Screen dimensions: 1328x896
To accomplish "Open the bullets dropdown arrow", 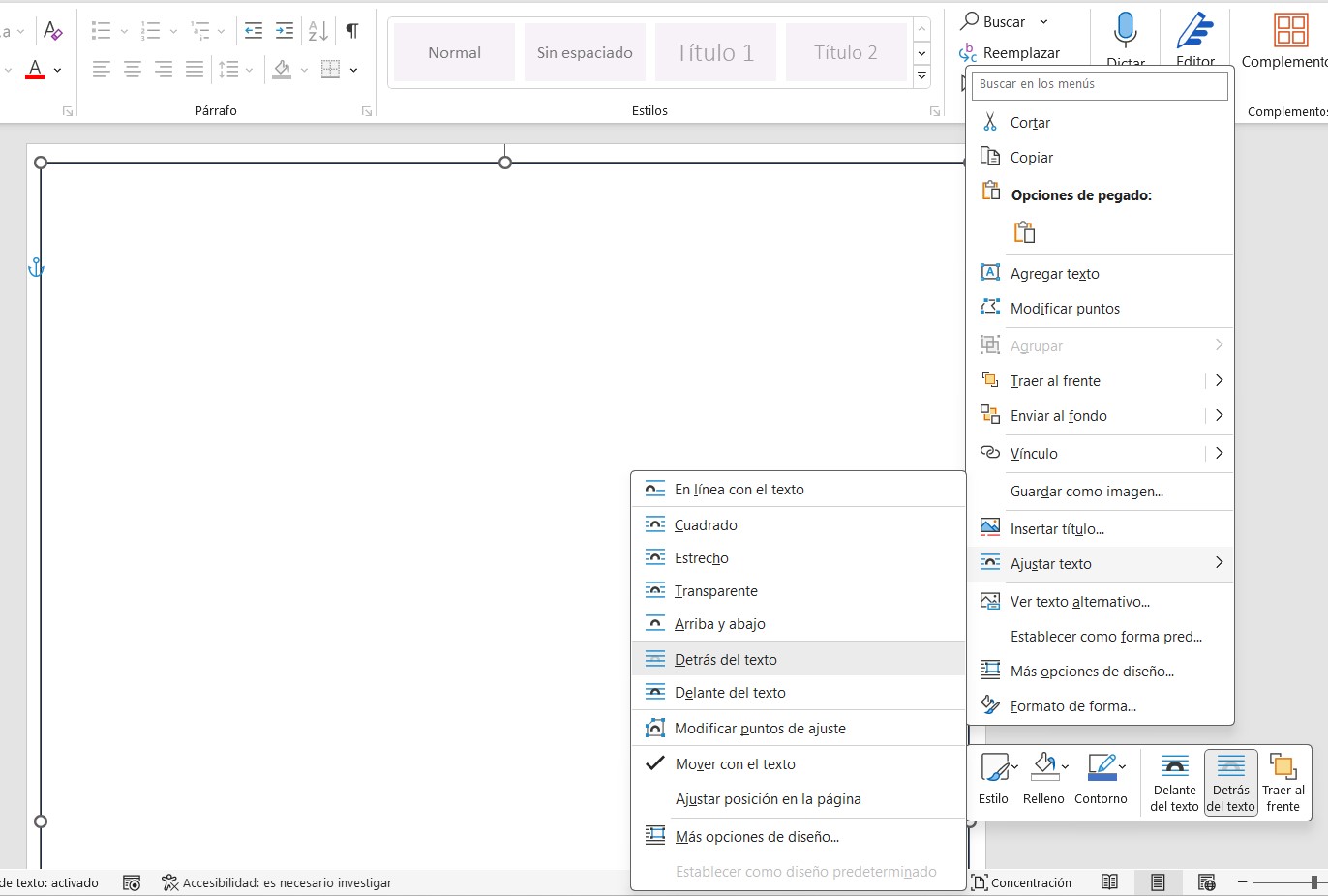I will point(124,31).
